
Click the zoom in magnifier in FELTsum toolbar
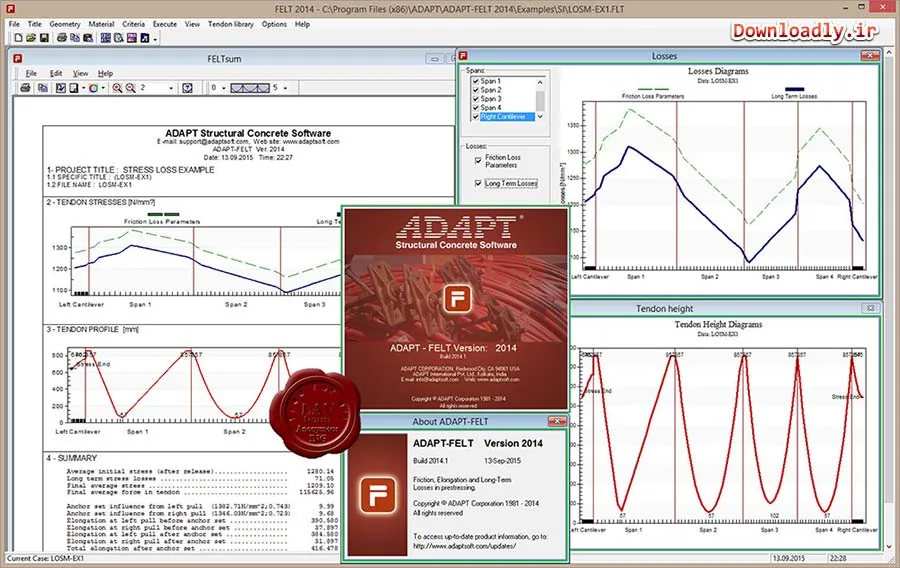tap(117, 88)
